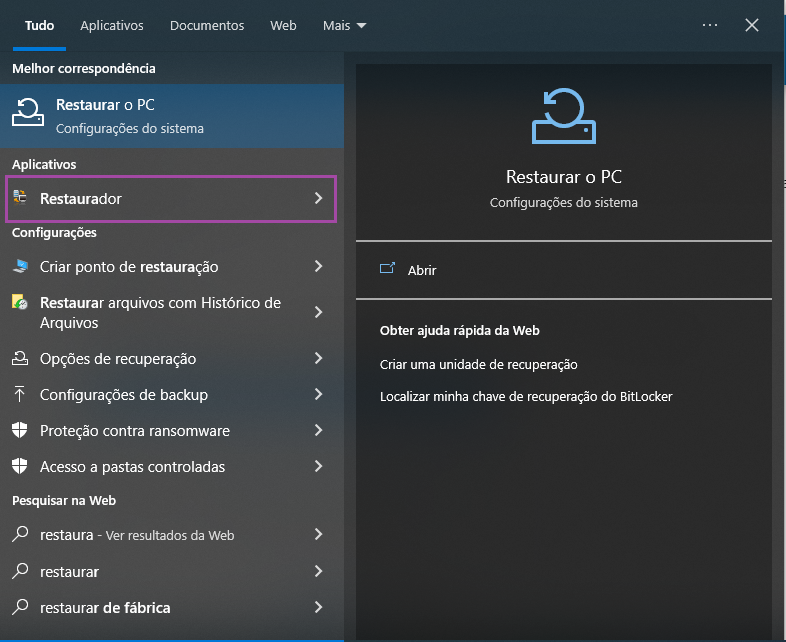Expand the 'restaurar' web suggestion chevron
The width and height of the screenshot is (786, 642).
pos(318,571)
